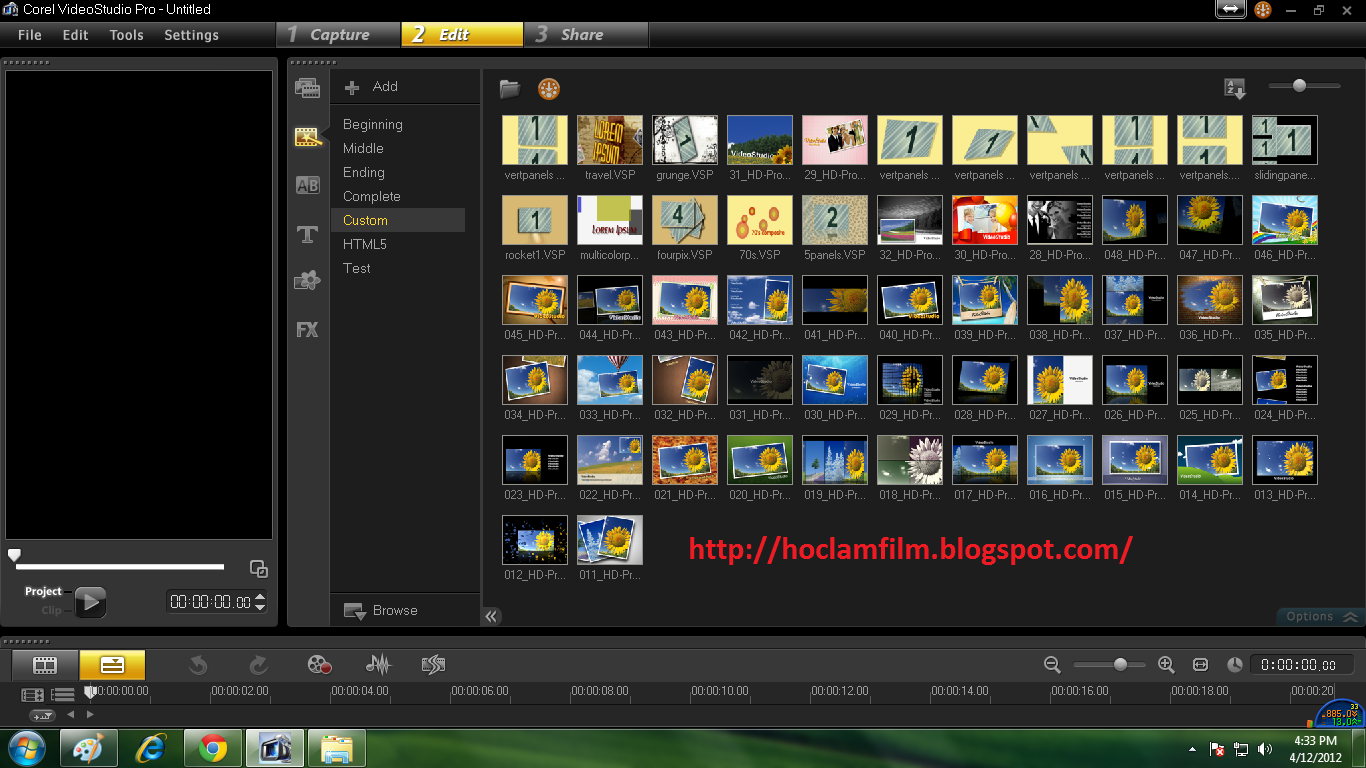Click the clock icon beside the project duration

[1235, 664]
